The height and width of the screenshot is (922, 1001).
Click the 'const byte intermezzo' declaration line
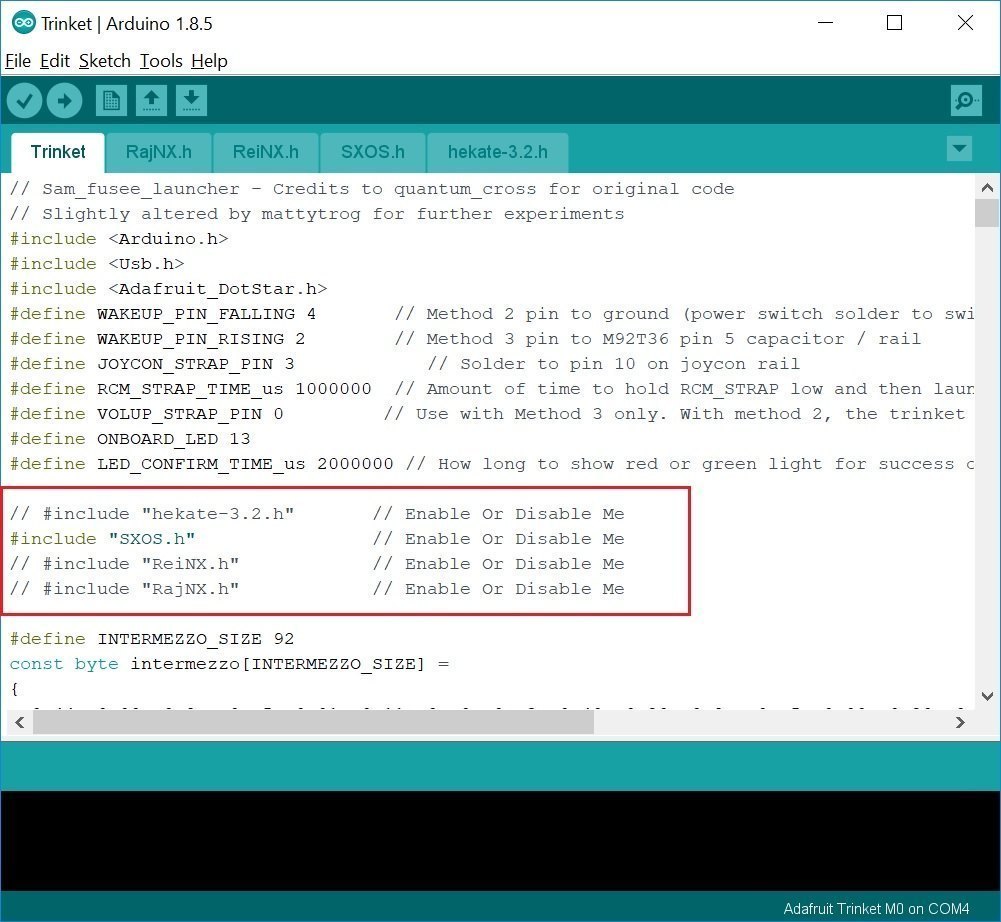click(229, 664)
